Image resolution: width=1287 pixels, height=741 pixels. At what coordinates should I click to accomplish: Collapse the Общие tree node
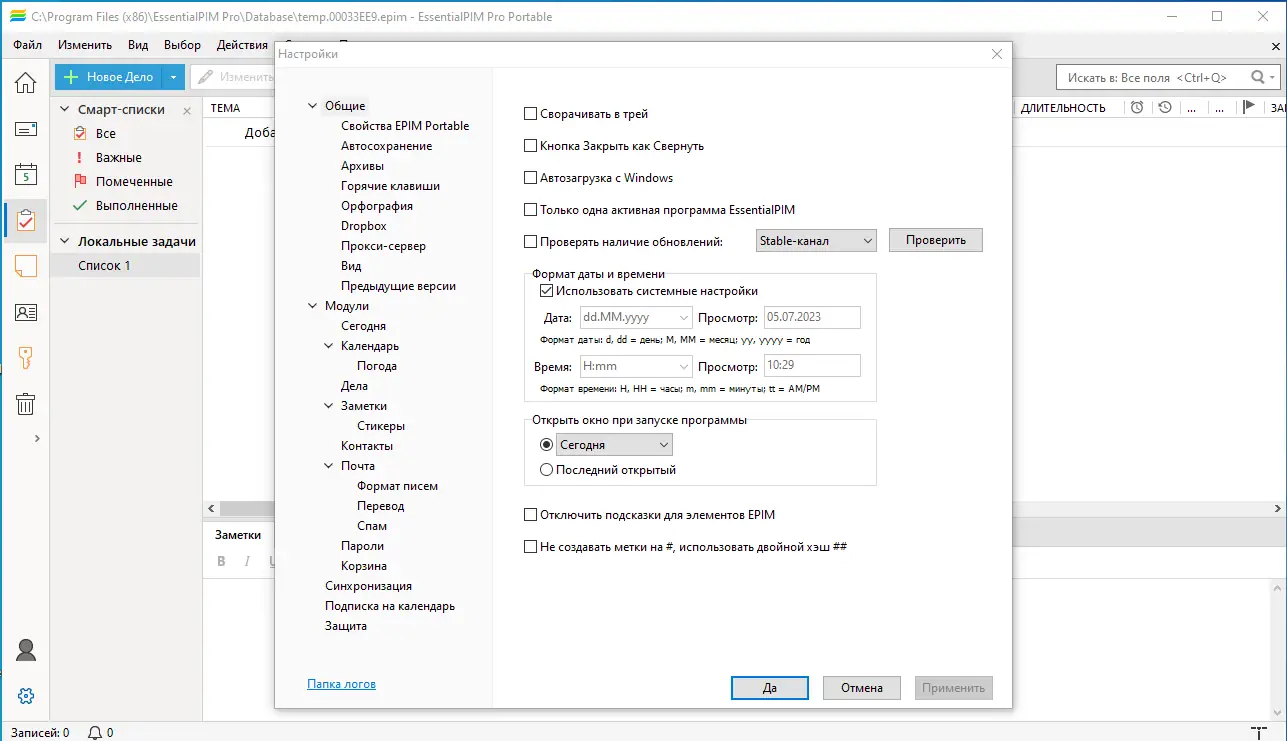(313, 106)
